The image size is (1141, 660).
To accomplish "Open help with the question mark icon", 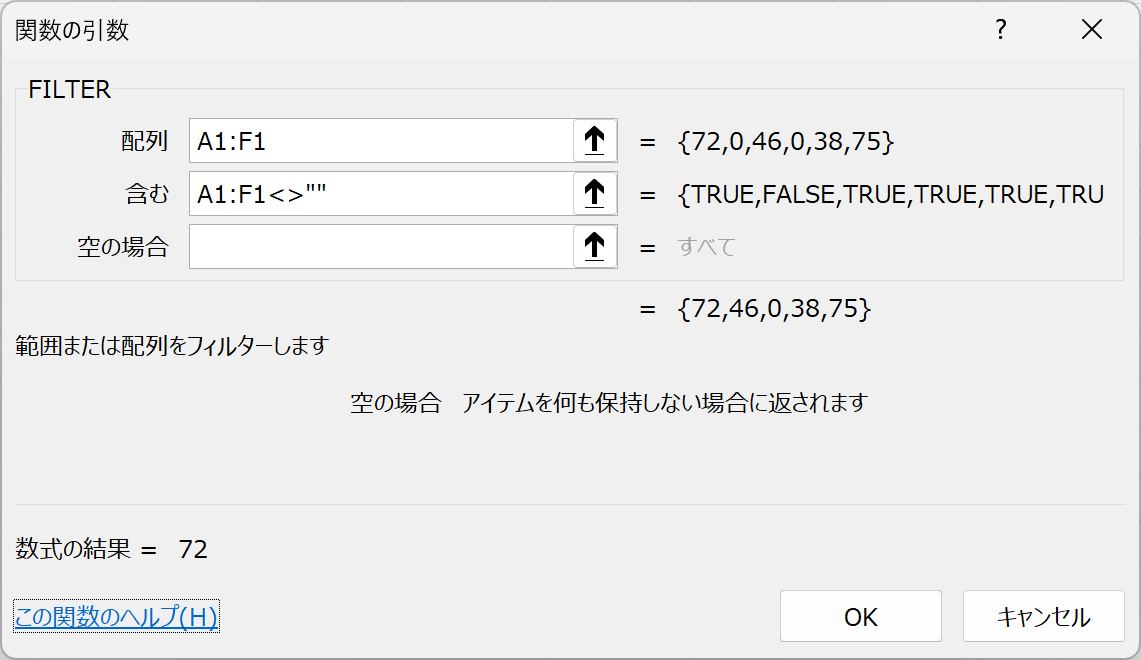I will (x=1001, y=30).
